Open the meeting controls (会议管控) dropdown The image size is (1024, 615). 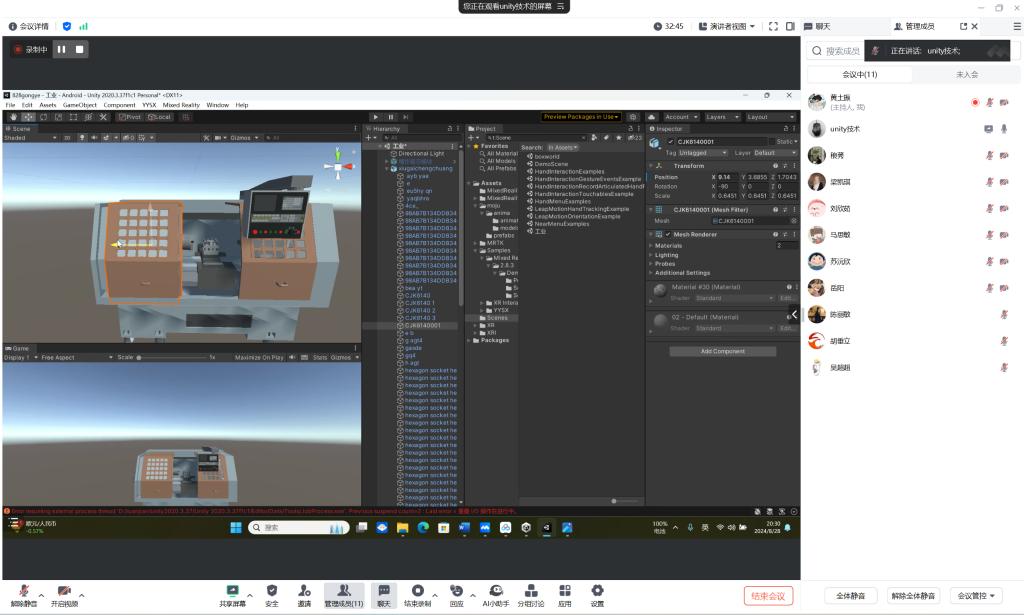point(975,596)
